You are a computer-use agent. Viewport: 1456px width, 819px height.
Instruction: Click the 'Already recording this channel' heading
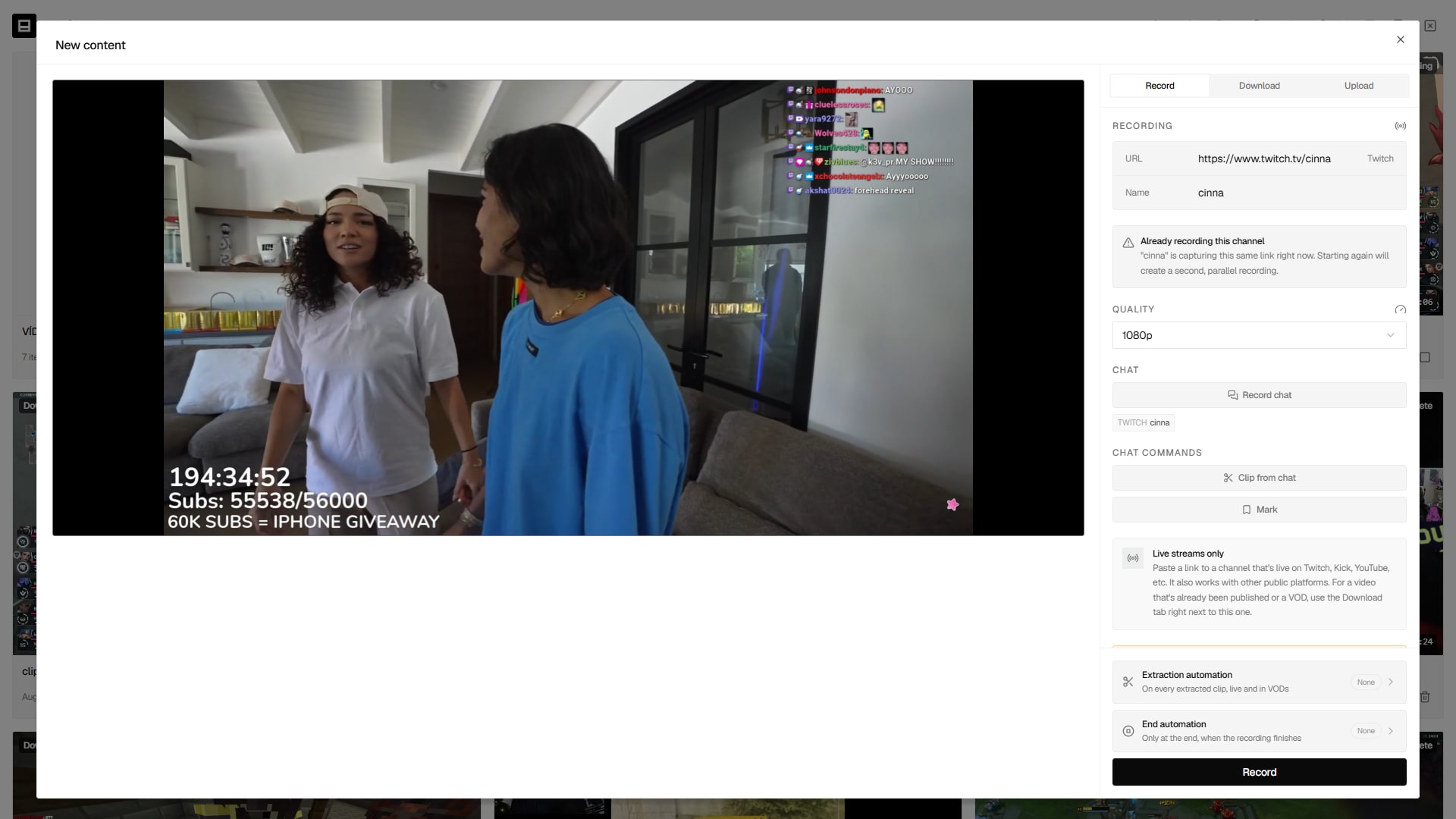1202,241
